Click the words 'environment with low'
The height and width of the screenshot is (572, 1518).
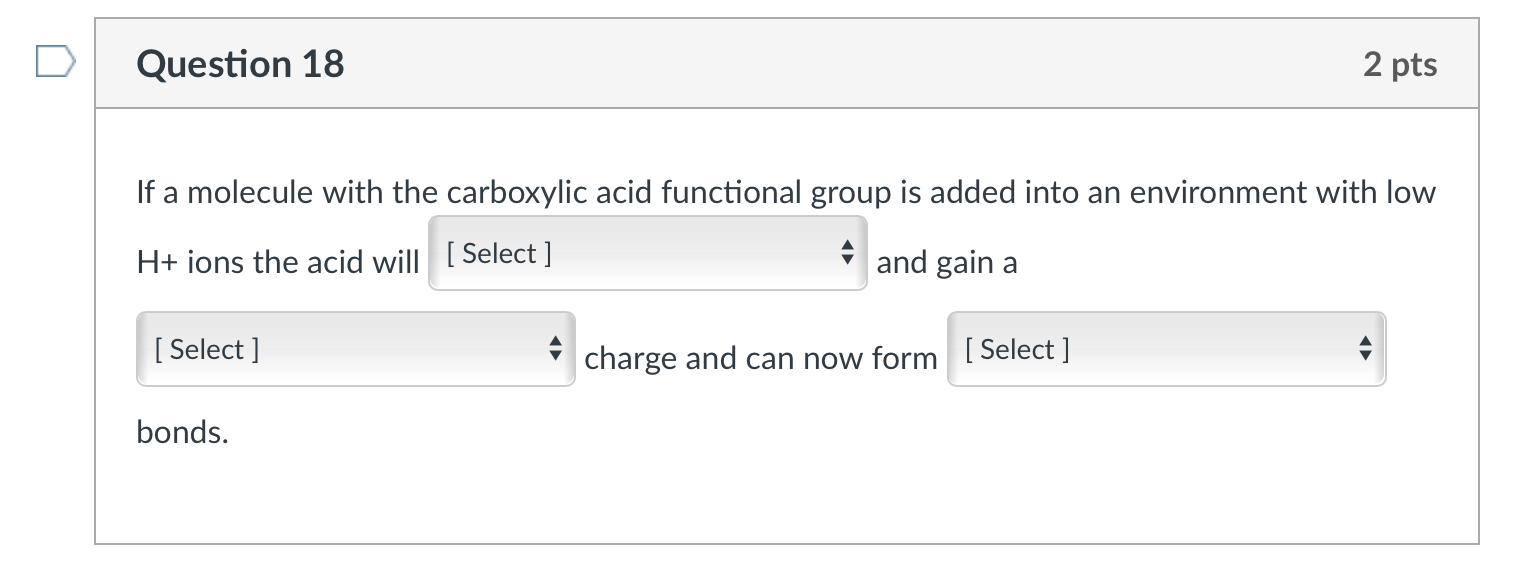tap(1282, 192)
